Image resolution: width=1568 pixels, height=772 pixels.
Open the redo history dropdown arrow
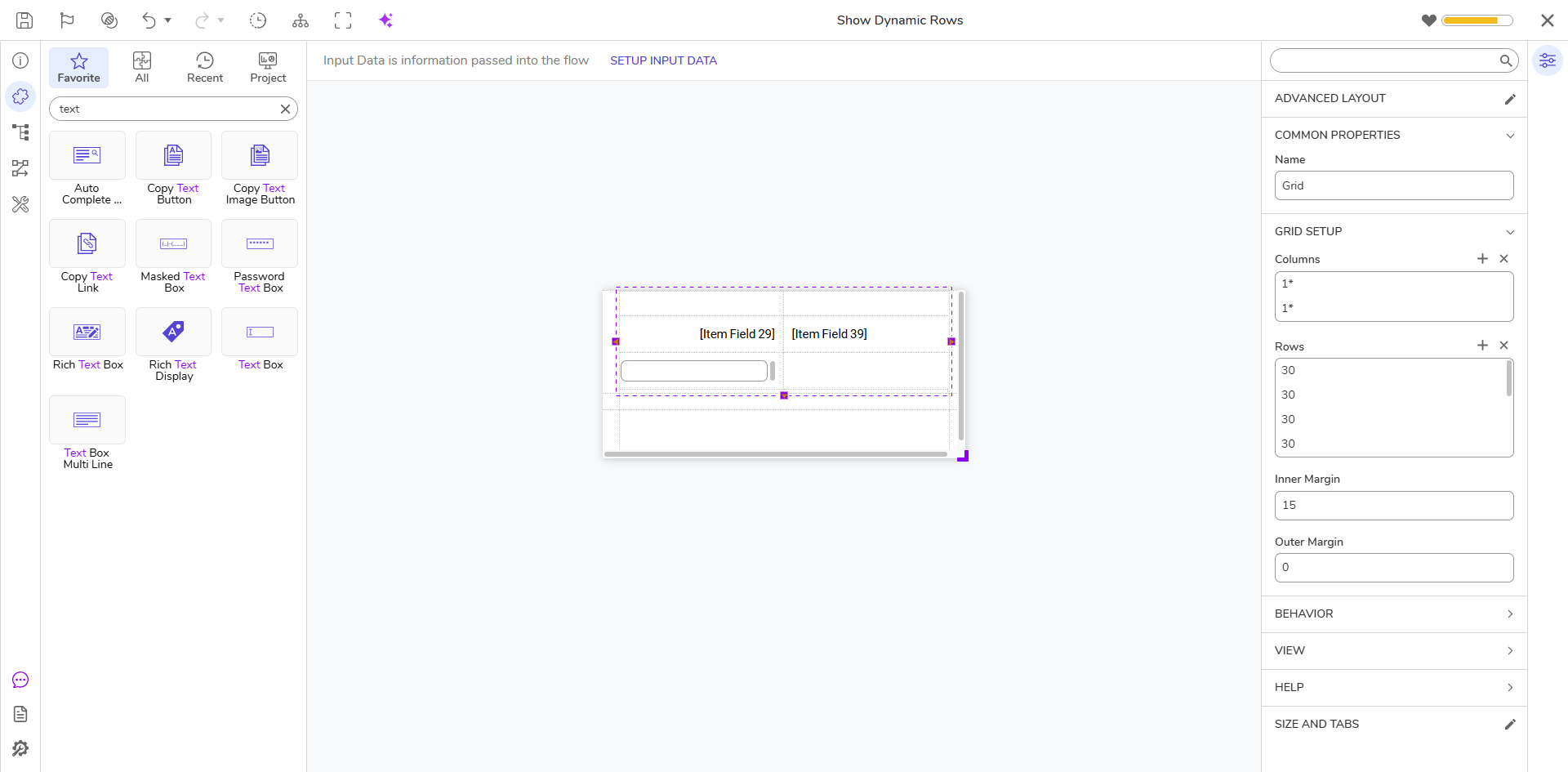pyautogui.click(x=221, y=20)
